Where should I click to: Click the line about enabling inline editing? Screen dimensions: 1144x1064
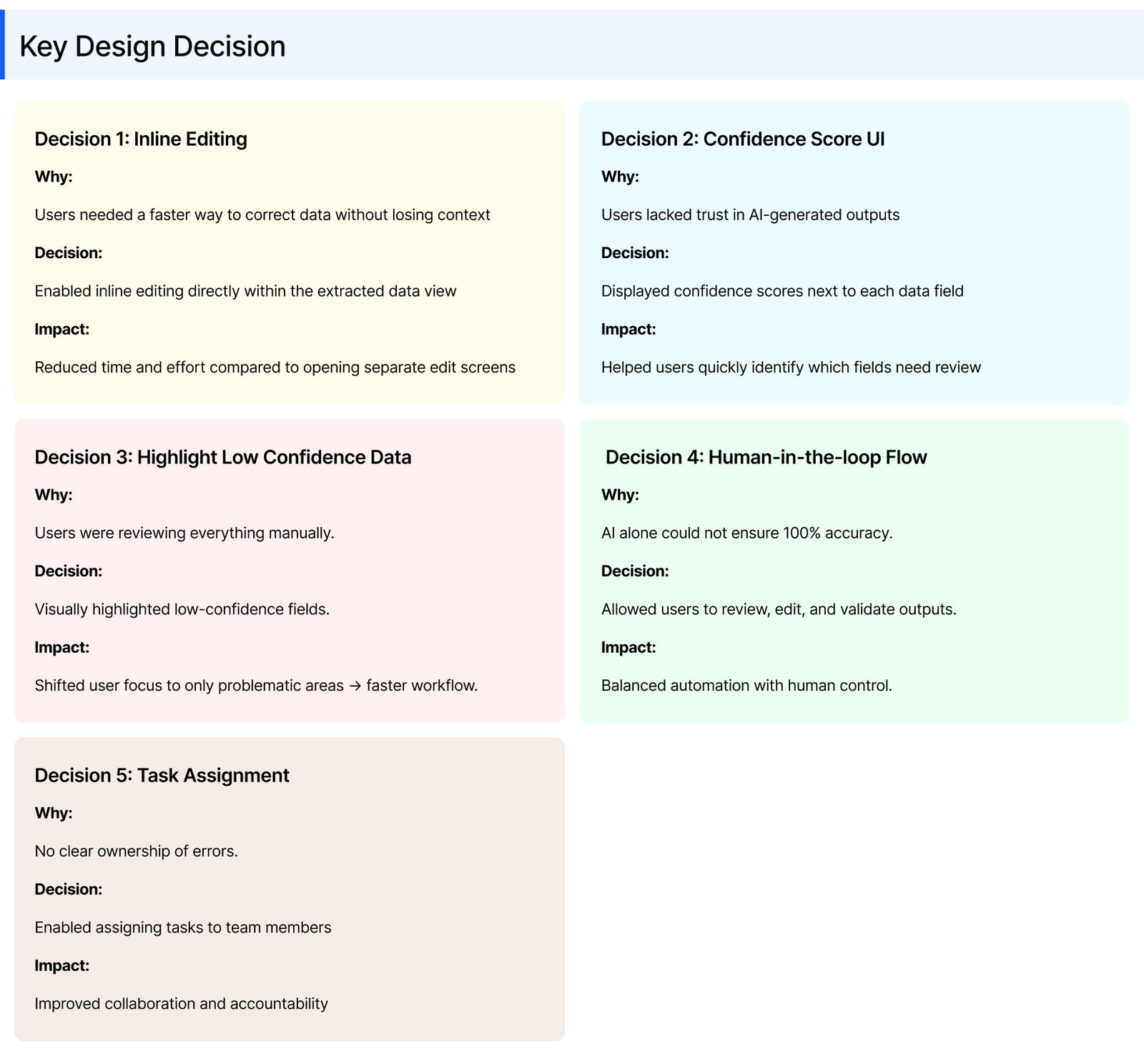pos(245,291)
